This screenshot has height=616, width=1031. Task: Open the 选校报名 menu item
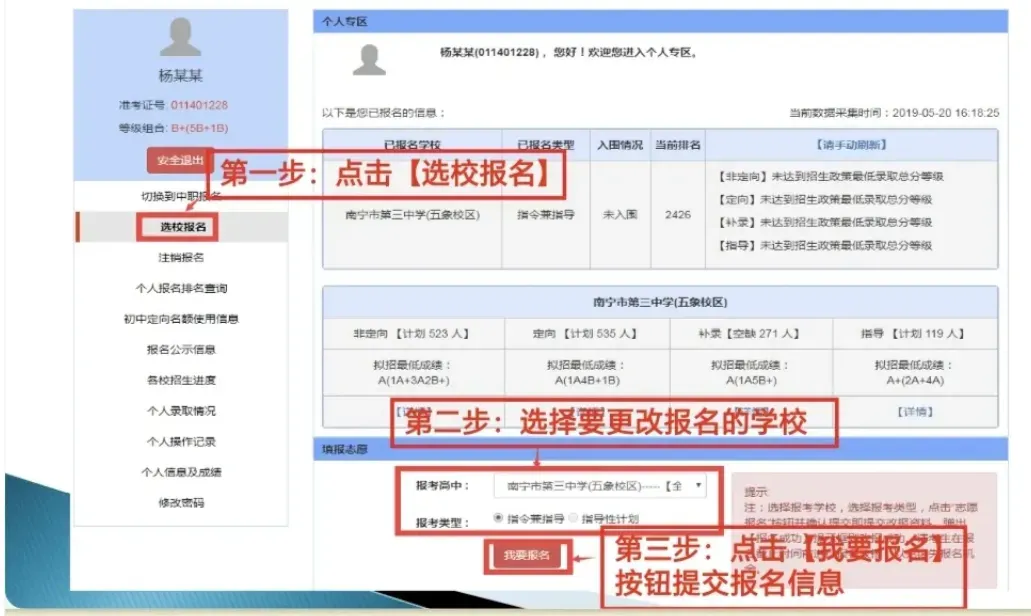(183, 227)
